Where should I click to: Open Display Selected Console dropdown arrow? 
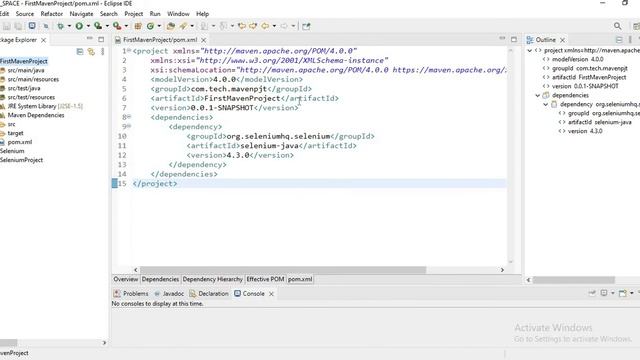[613, 293]
